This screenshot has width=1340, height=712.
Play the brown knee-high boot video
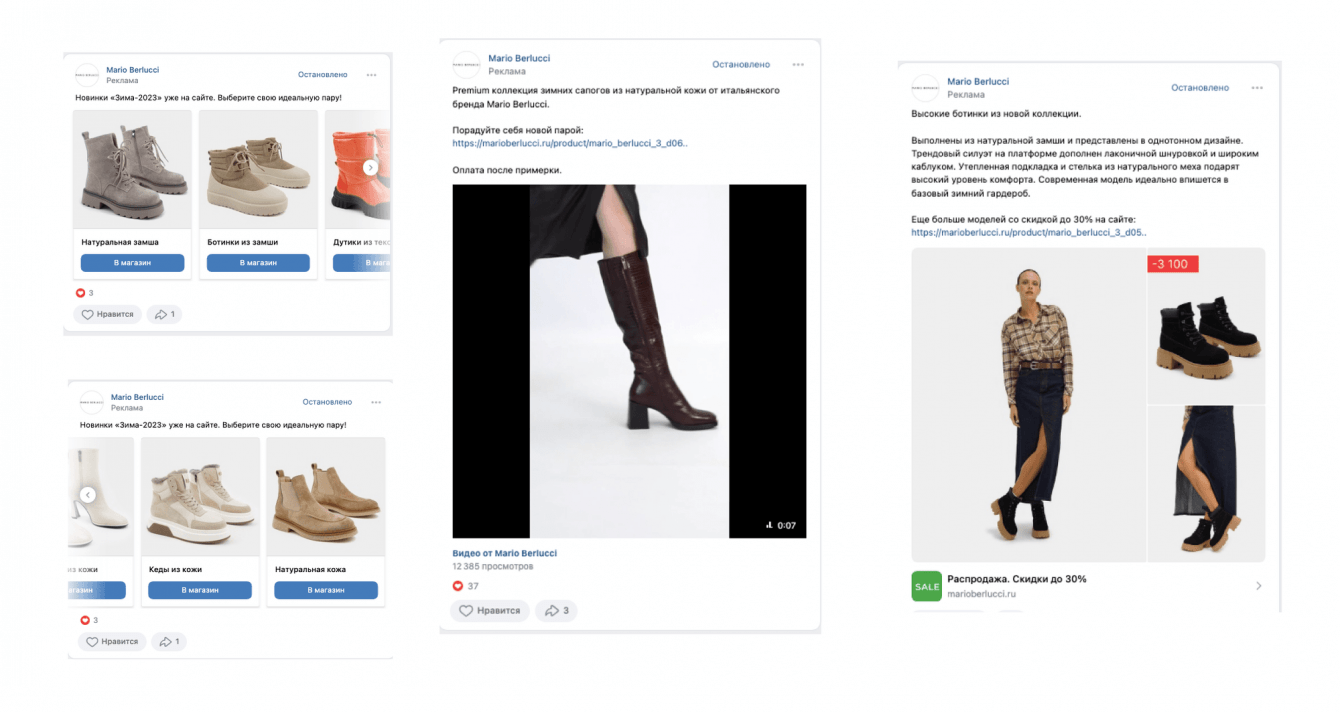[629, 361]
